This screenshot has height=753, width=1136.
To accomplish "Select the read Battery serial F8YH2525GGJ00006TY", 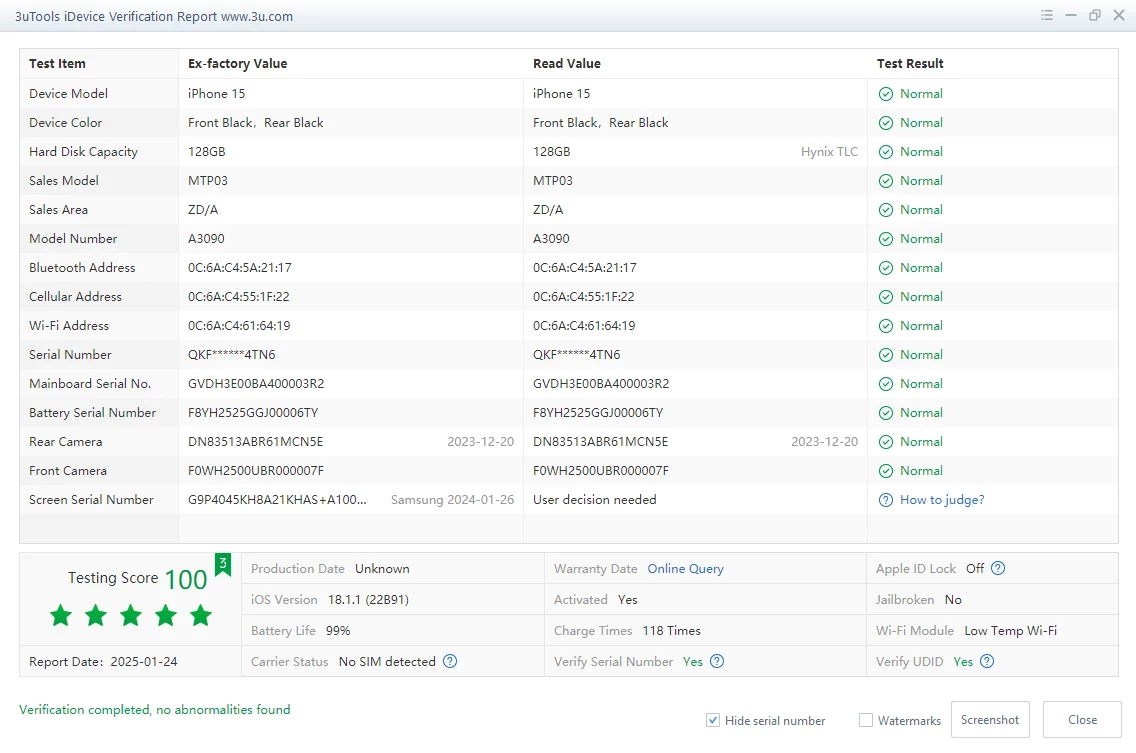I will (x=598, y=413).
